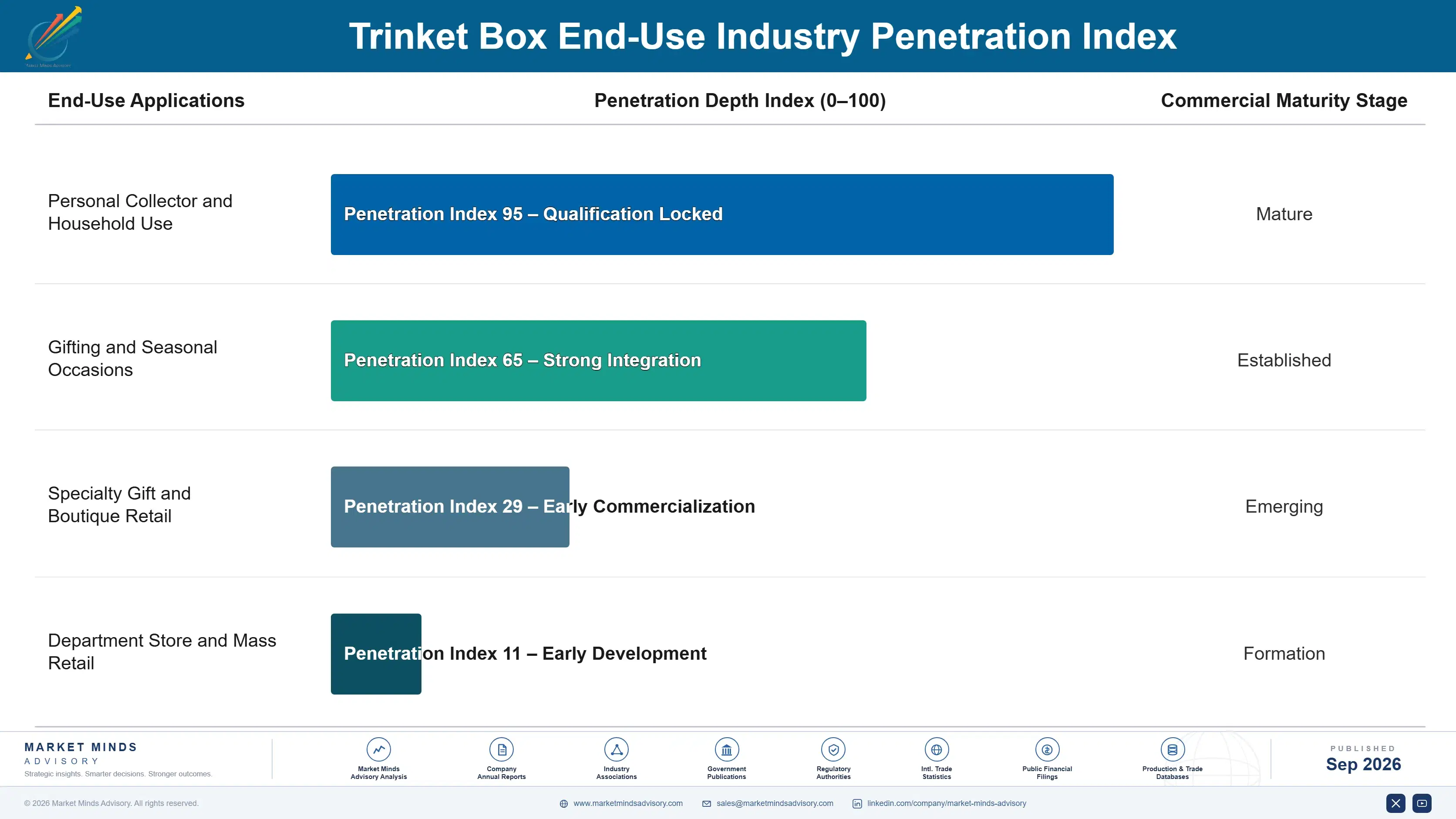Click the Strategic insights tagline text

click(x=118, y=774)
